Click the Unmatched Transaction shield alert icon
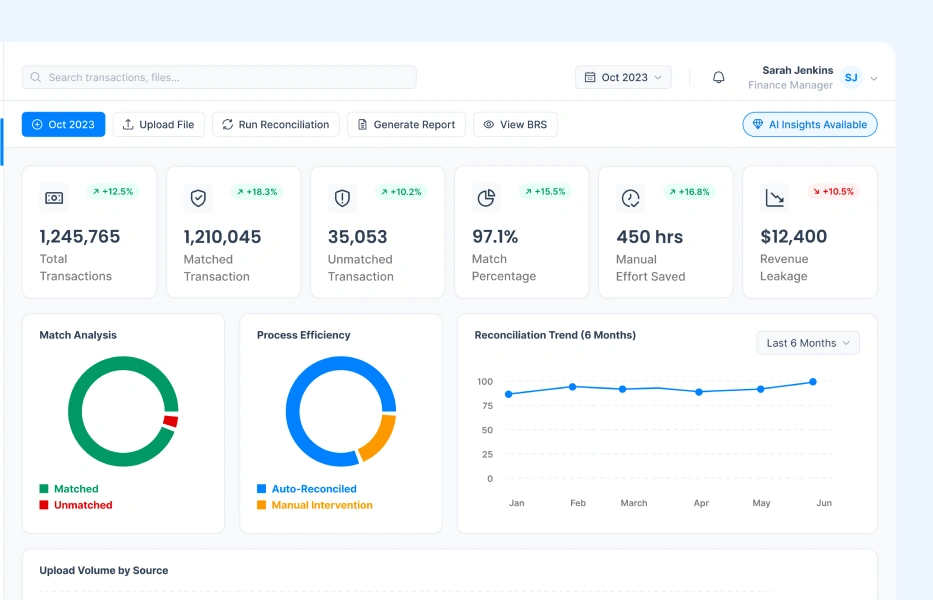This screenshot has height=600, width=933. (342, 198)
